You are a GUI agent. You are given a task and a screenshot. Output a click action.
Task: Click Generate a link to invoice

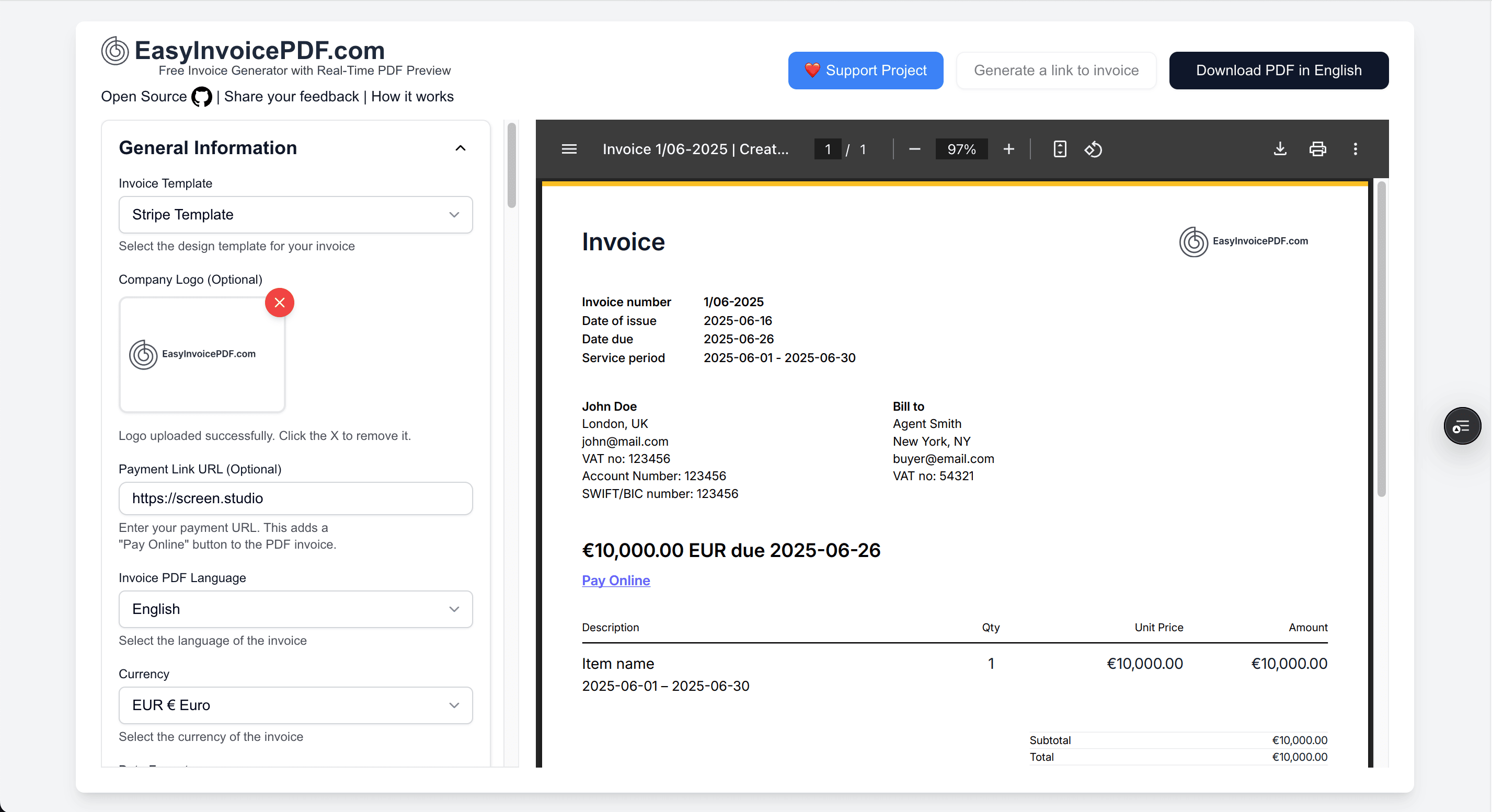[1056, 71]
